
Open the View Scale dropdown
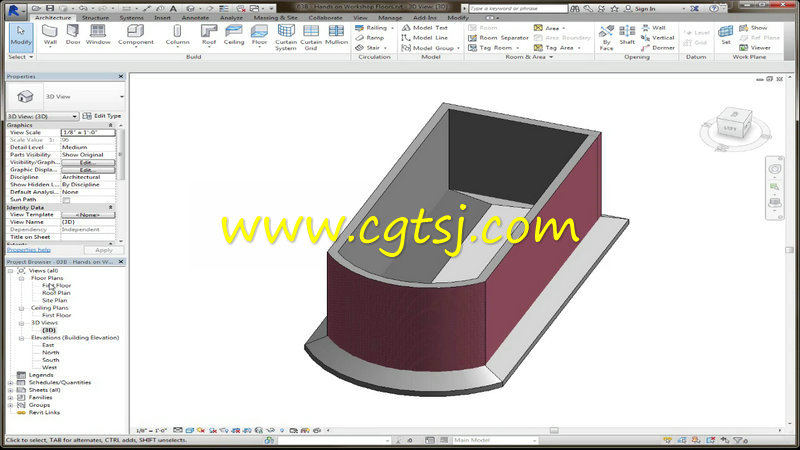[x=88, y=132]
